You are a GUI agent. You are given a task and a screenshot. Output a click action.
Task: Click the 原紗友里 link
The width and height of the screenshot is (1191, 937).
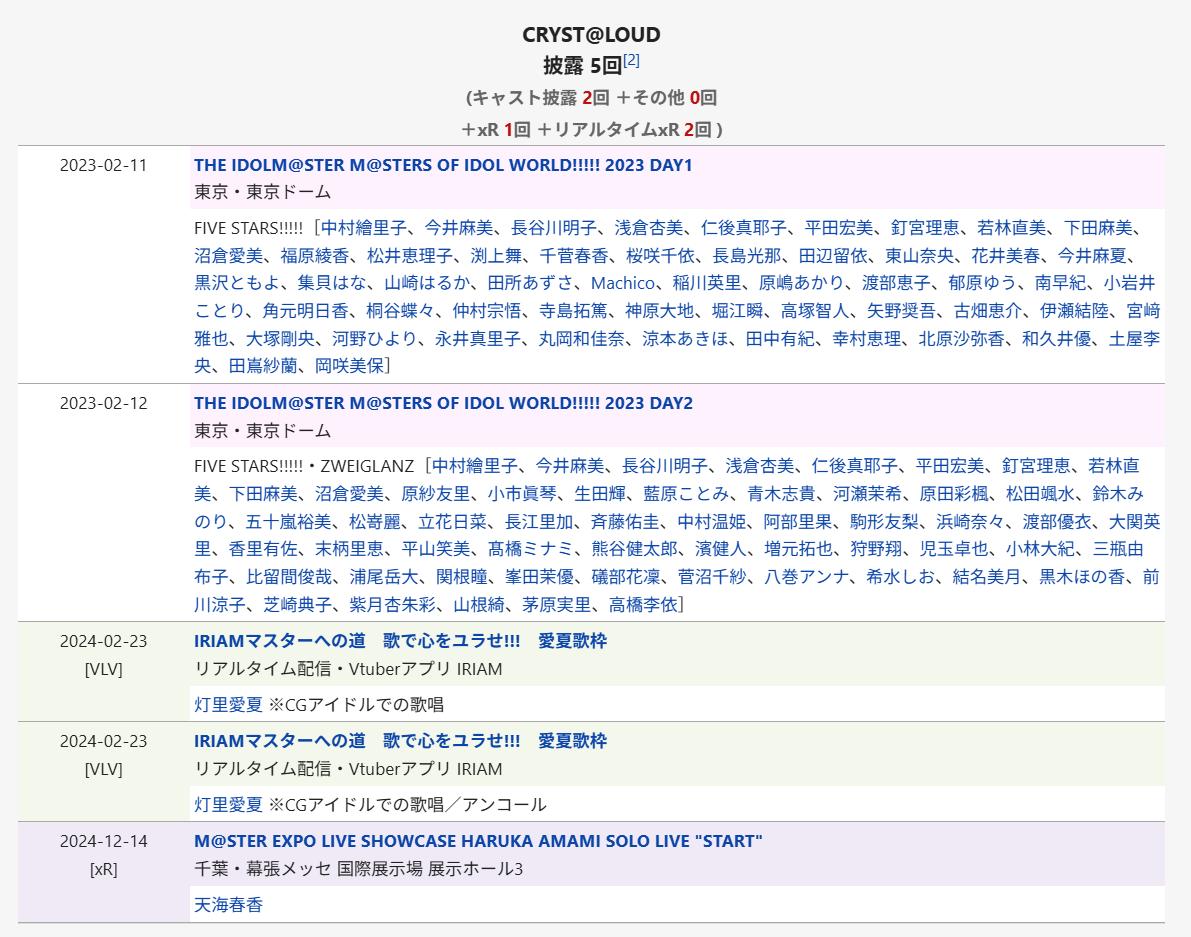(435, 493)
